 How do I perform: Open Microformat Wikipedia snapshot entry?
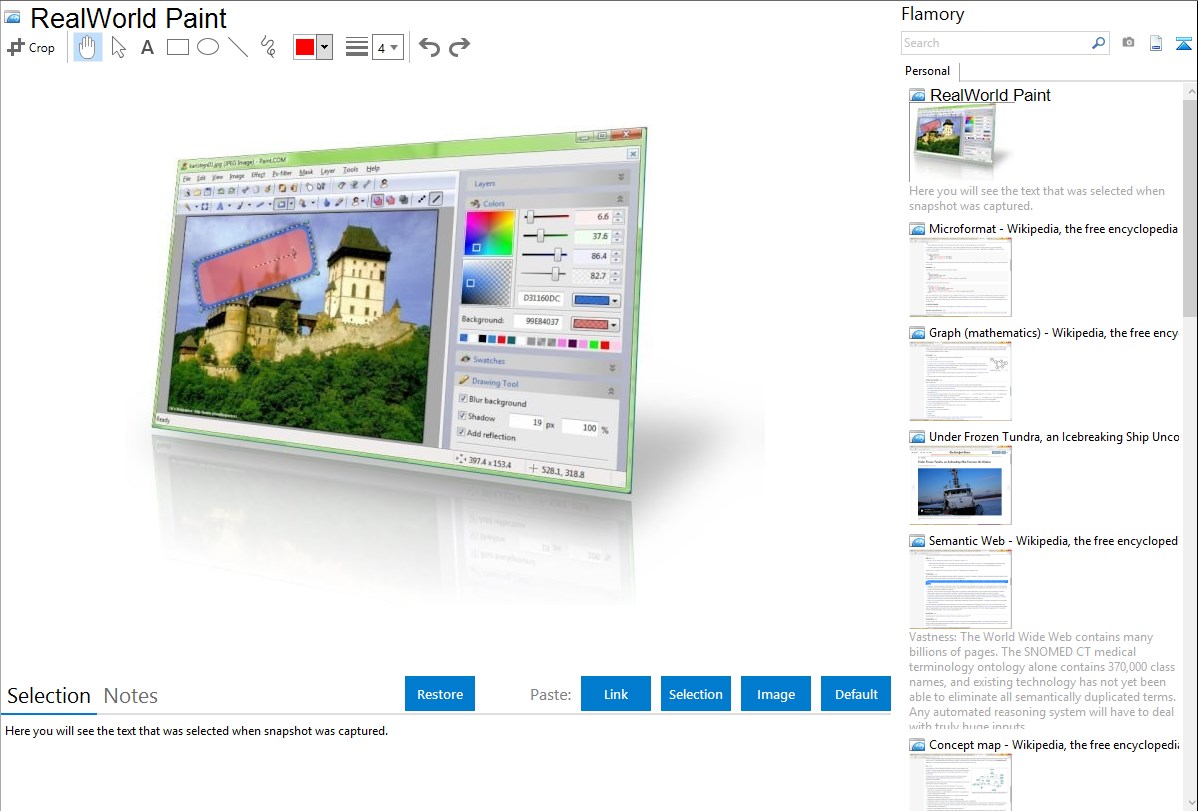[x=1053, y=229]
